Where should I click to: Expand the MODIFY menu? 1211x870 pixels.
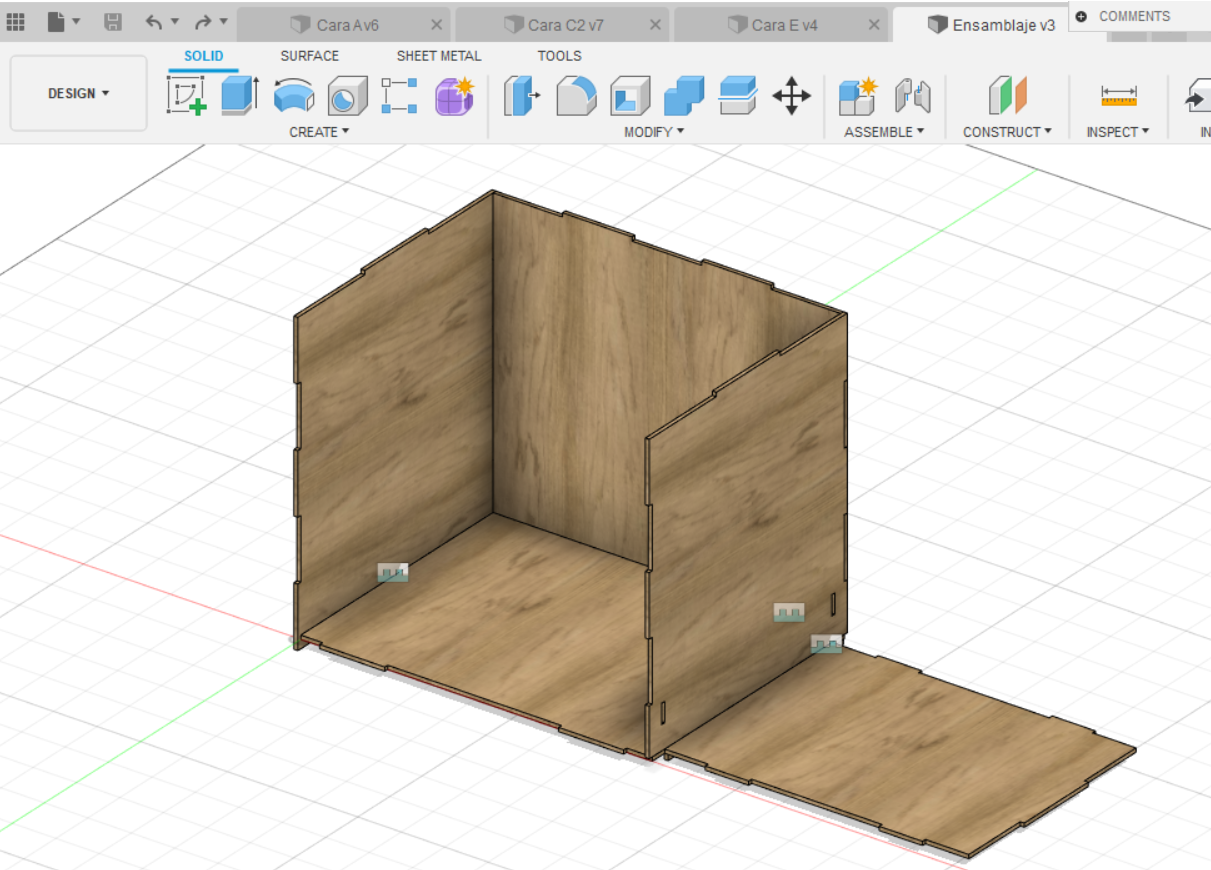click(654, 132)
